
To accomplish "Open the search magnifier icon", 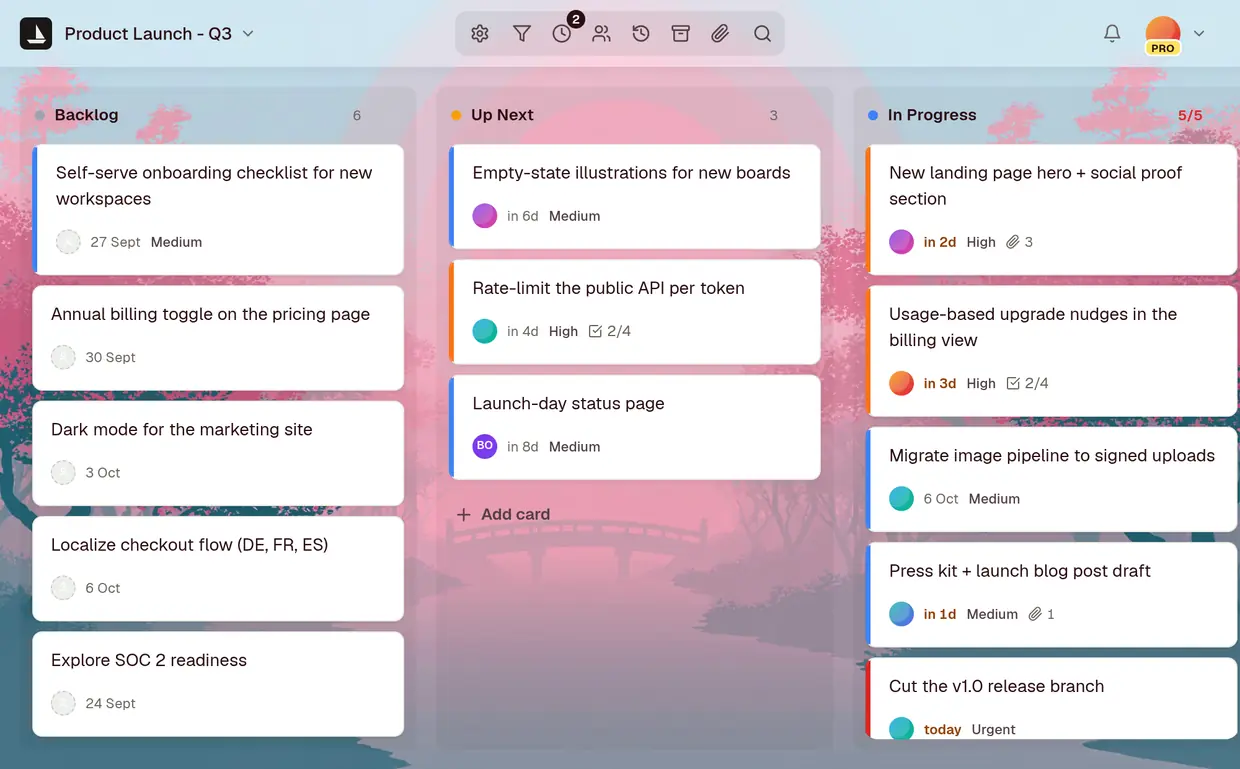I will (762, 34).
